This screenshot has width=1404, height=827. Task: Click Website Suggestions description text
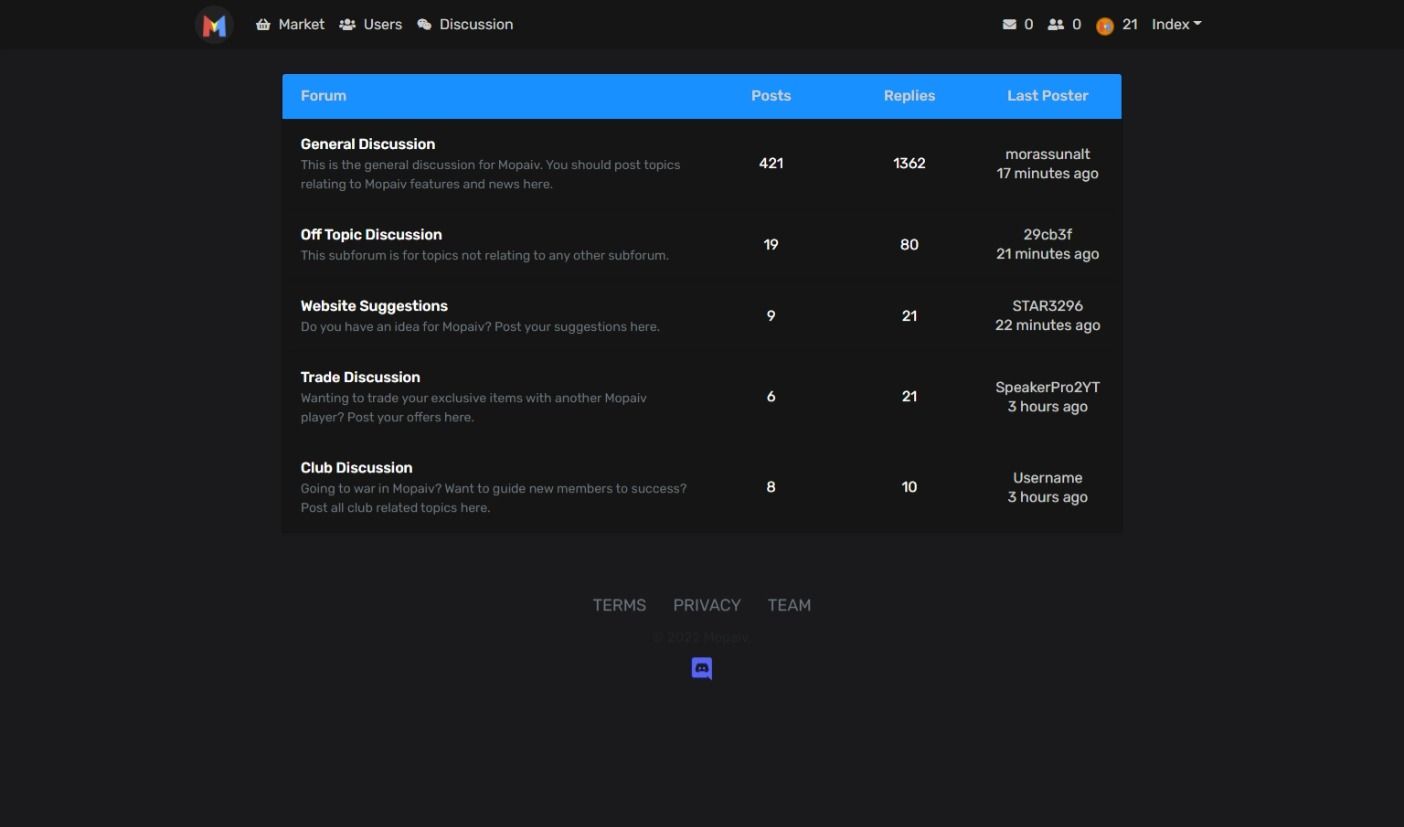tap(480, 327)
